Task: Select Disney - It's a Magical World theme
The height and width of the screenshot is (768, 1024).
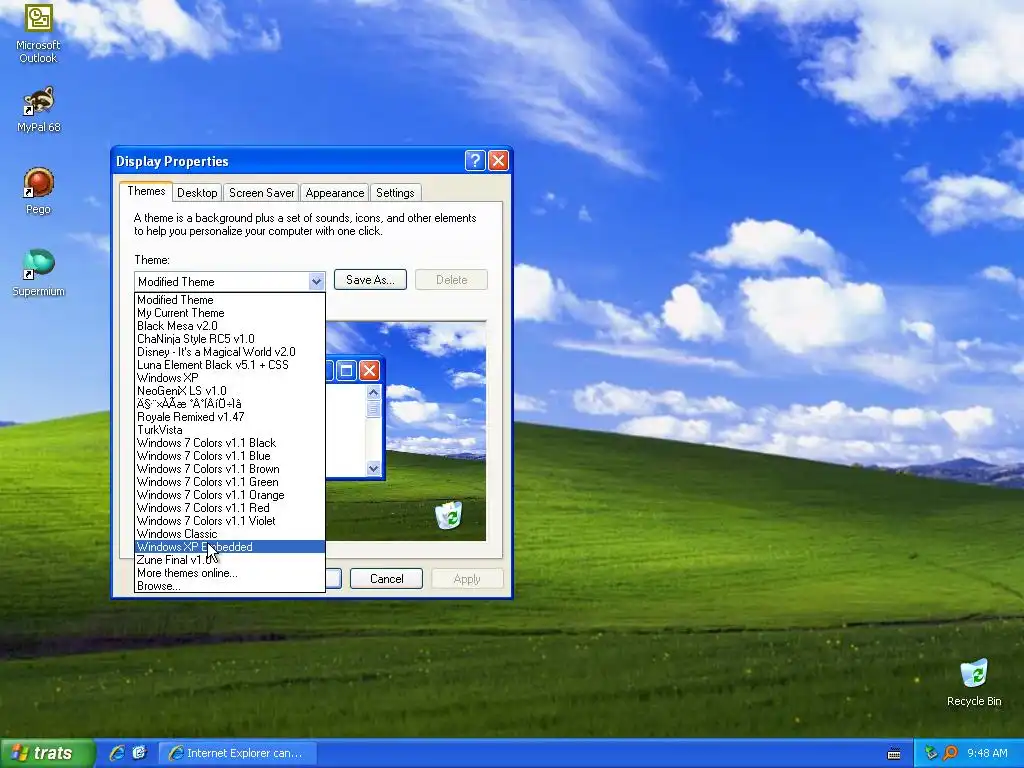Action: (229, 352)
